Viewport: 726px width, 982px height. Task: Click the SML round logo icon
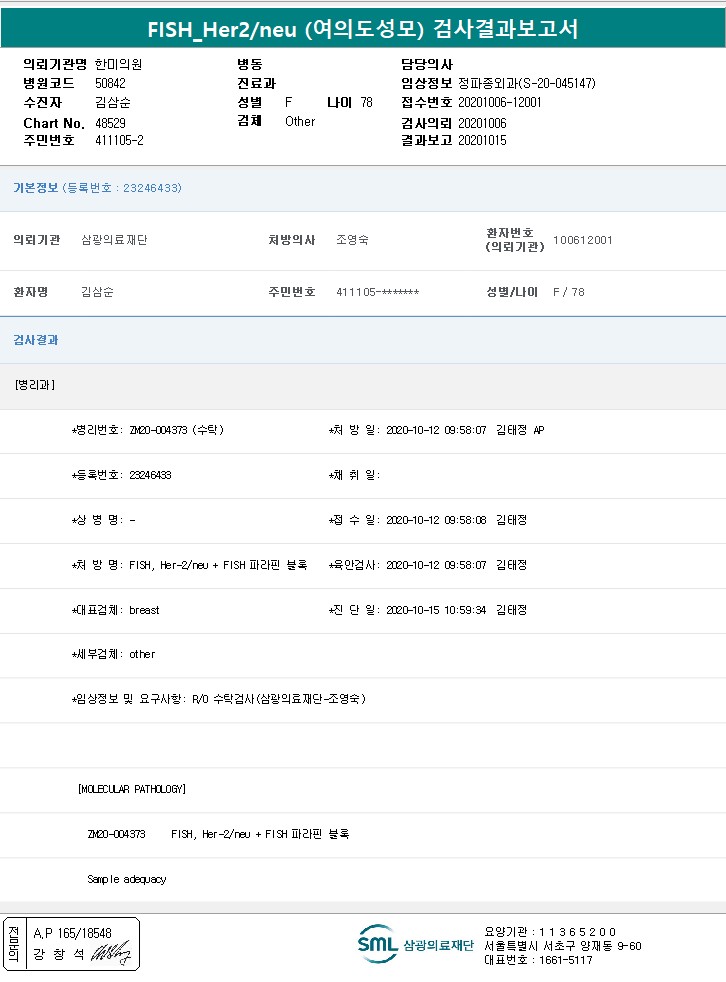click(x=378, y=944)
